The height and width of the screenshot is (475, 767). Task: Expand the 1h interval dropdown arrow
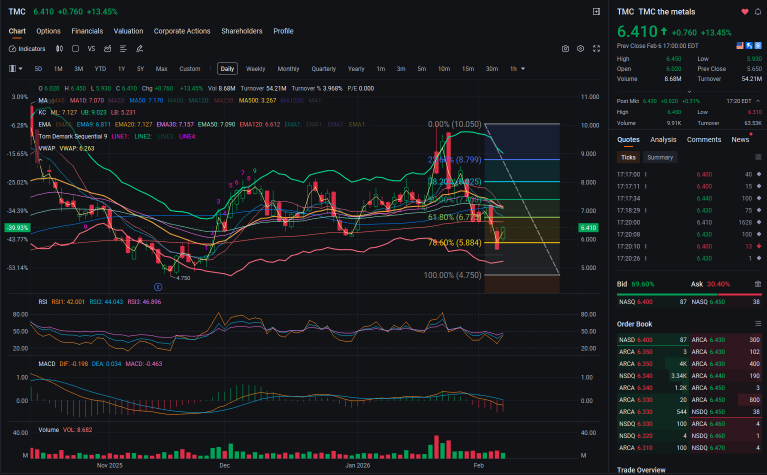point(523,69)
